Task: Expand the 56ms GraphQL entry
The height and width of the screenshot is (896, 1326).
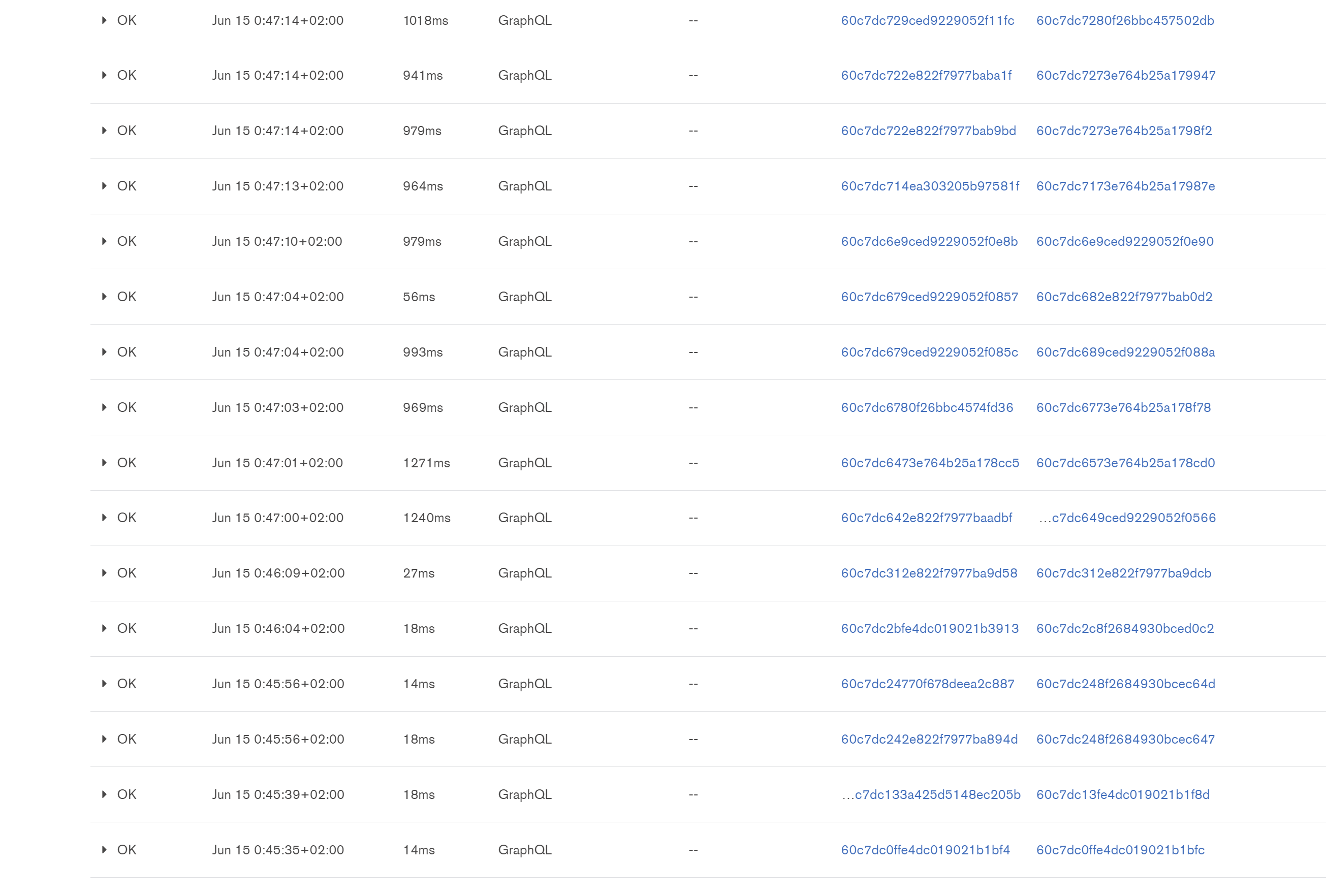Action: pos(105,296)
